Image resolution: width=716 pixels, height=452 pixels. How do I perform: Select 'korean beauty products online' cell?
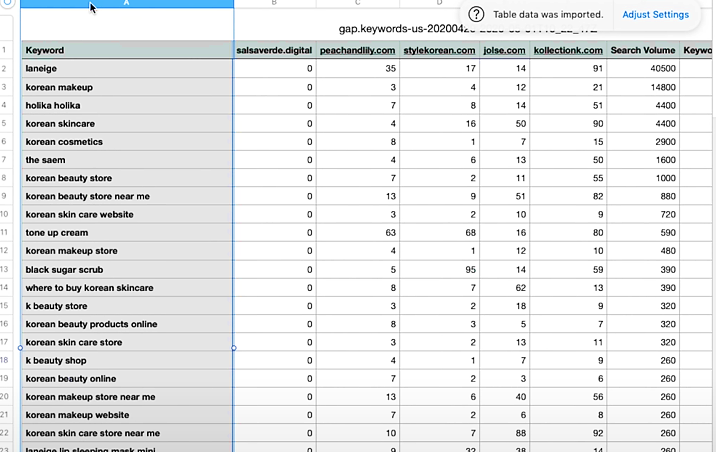point(127,324)
